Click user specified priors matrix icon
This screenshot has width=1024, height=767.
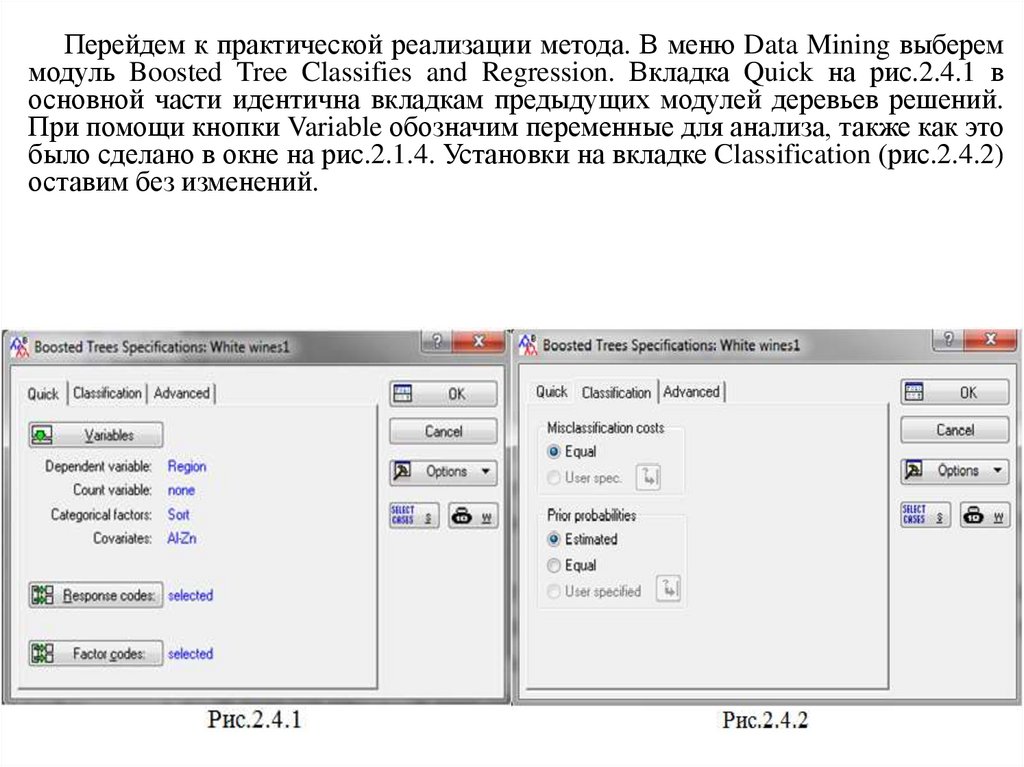(669, 589)
